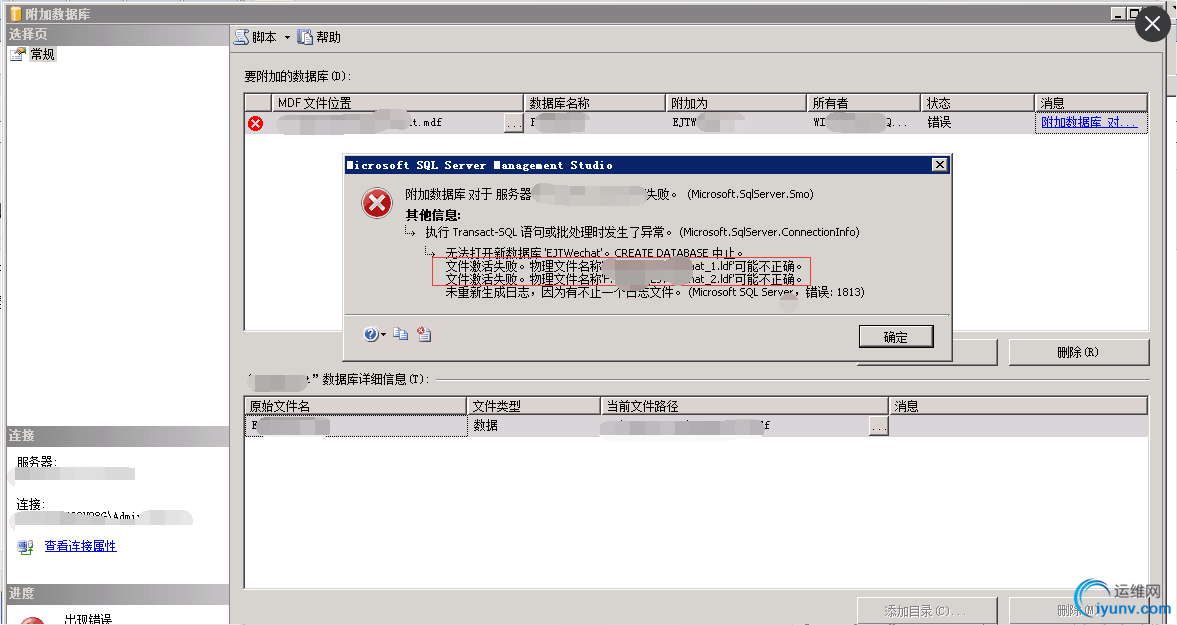
Task: Click the 添加目录(C)... button
Action: (927, 611)
